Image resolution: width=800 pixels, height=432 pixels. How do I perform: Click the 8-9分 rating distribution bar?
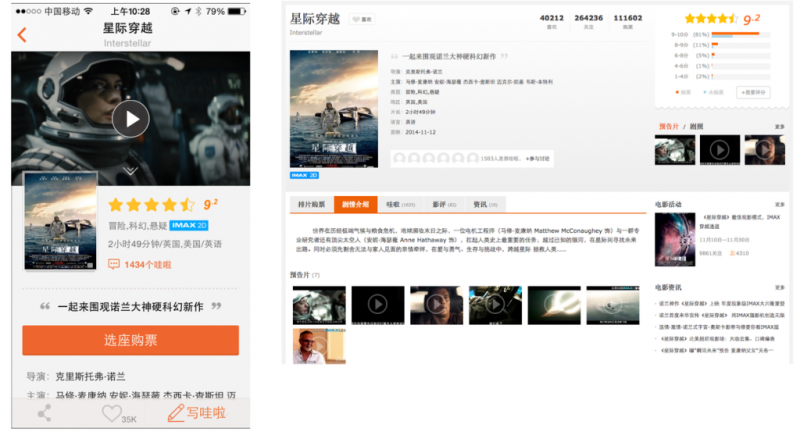pyautogui.click(x=740, y=45)
